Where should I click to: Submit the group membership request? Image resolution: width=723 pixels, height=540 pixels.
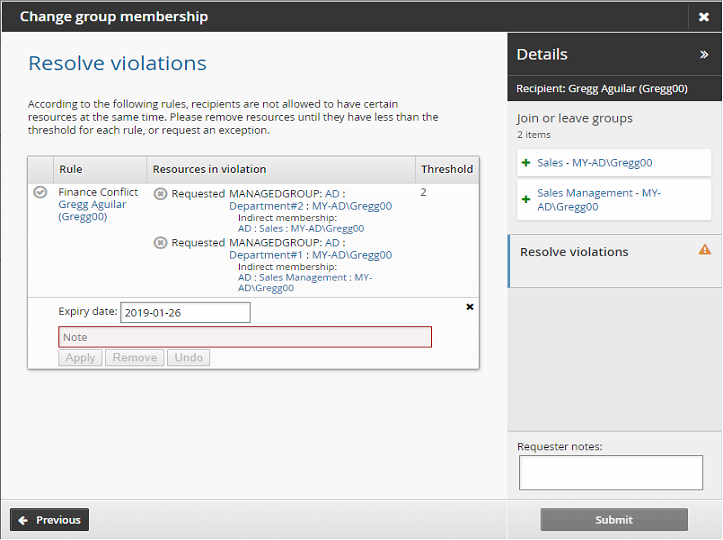pos(614,520)
